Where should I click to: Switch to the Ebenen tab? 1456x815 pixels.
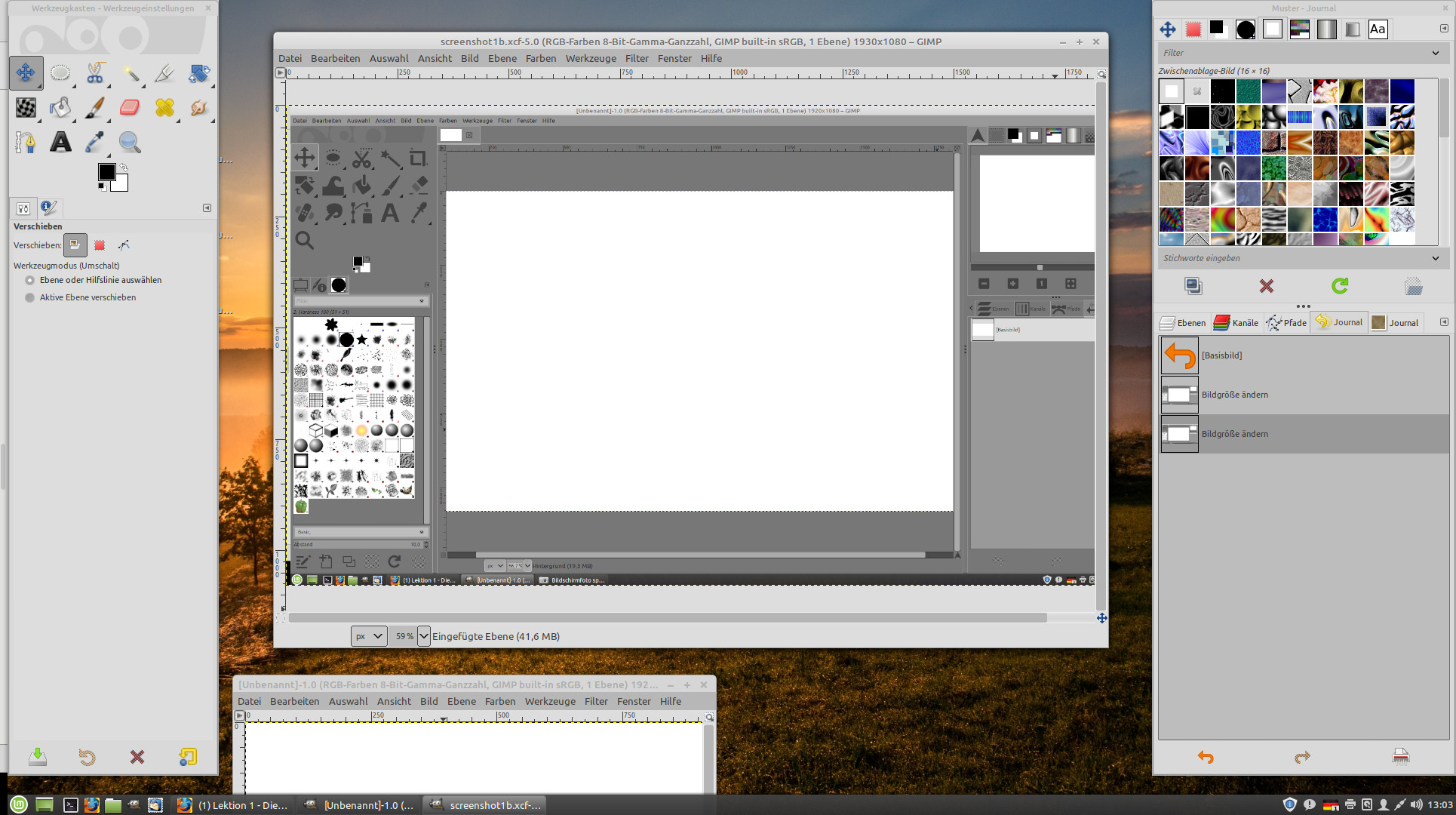coord(1183,322)
